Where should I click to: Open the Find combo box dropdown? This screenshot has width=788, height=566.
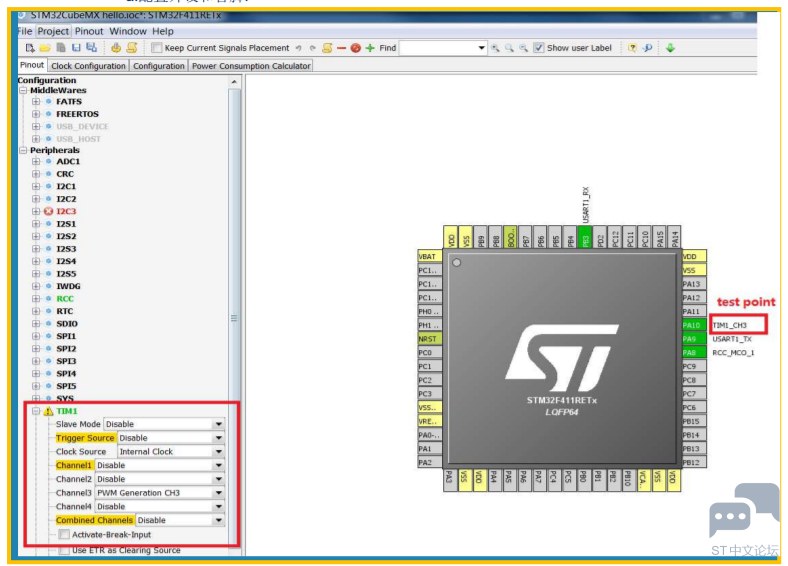tap(481, 48)
